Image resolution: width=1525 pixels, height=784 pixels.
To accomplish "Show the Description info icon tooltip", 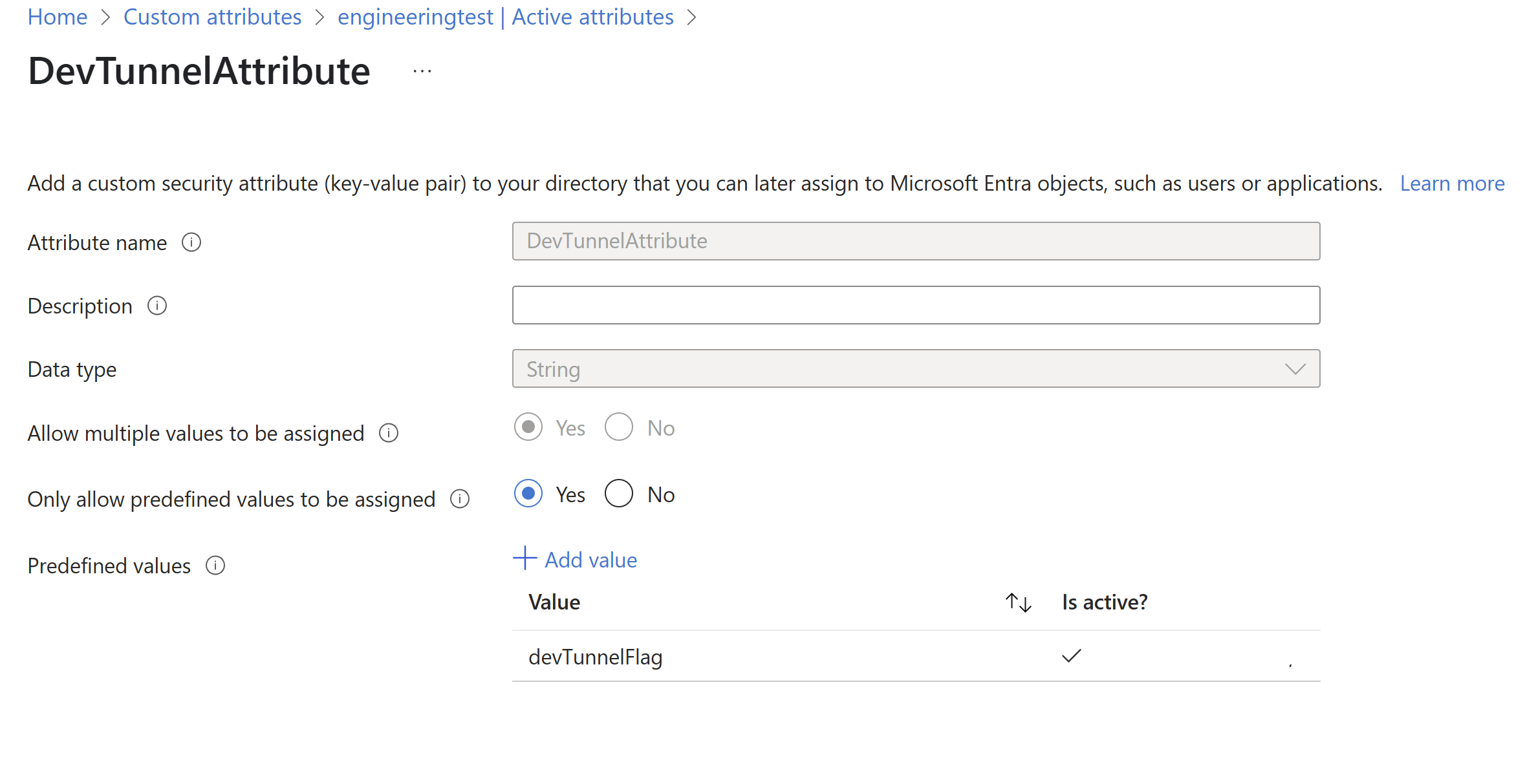I will [x=157, y=306].
